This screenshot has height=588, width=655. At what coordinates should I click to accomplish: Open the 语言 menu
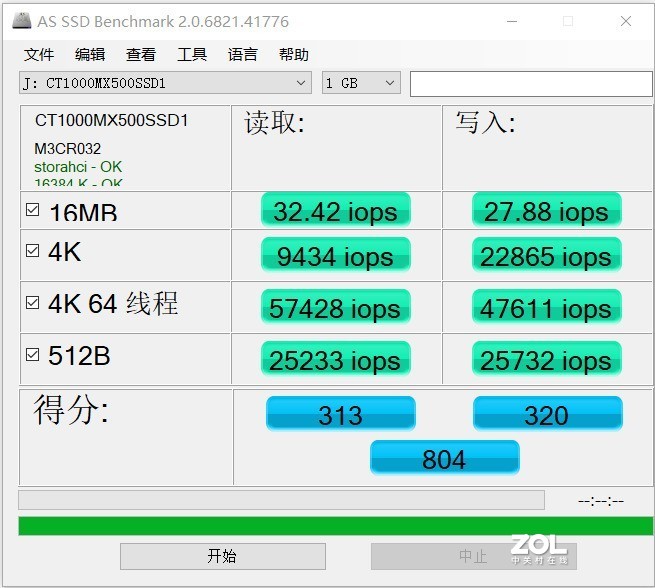pos(243,55)
